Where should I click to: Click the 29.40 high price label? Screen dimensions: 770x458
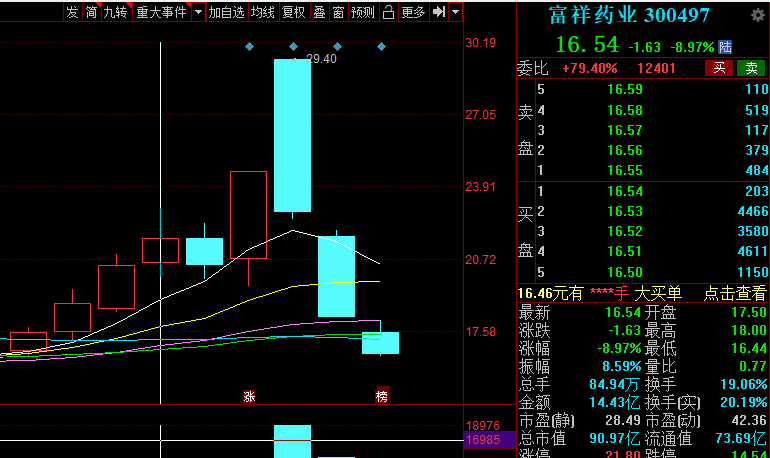321,59
